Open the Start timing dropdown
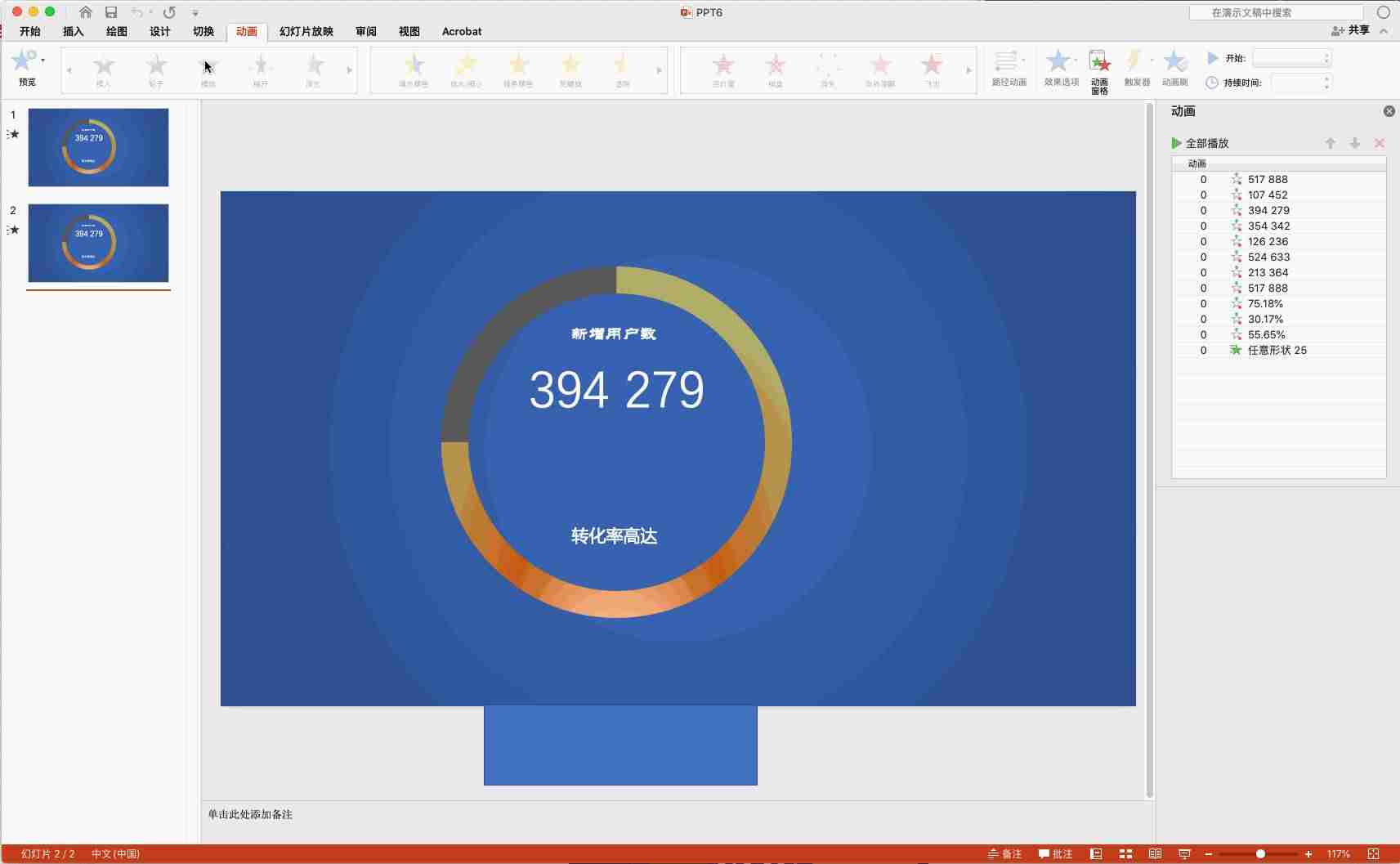This screenshot has width=1400, height=864. click(x=1291, y=58)
